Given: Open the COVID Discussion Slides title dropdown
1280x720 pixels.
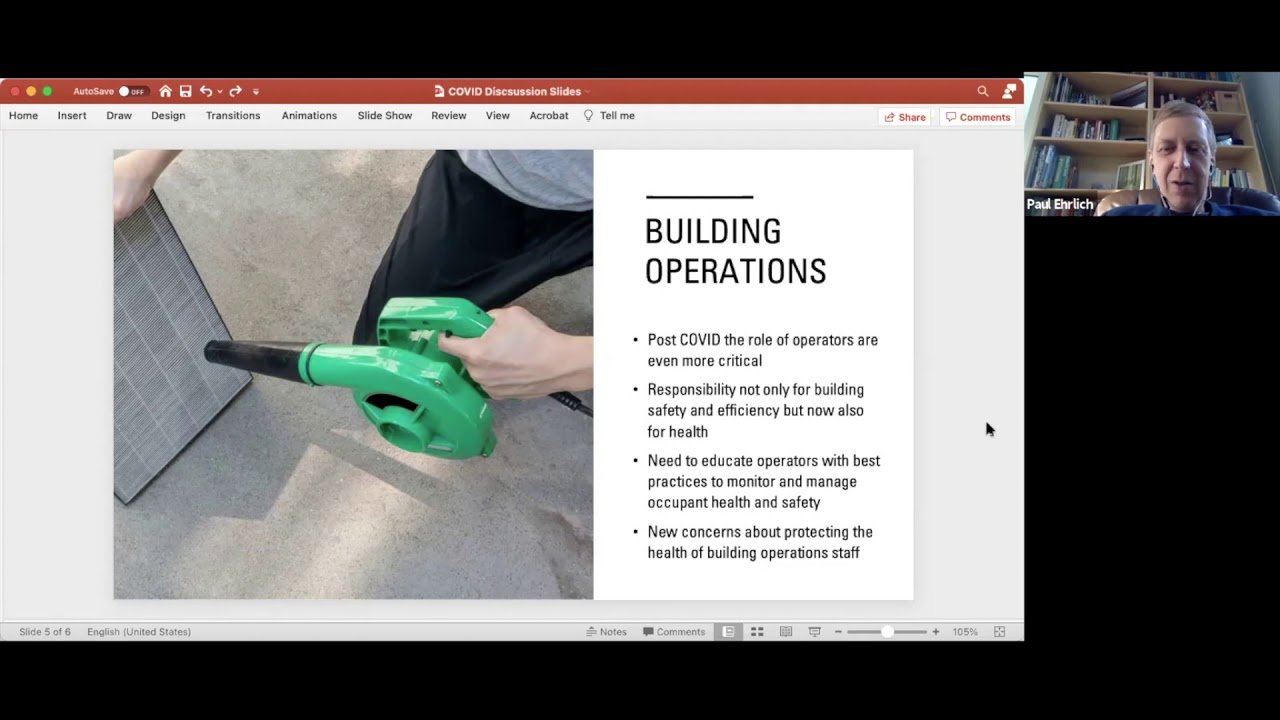Looking at the screenshot, I should (587, 91).
